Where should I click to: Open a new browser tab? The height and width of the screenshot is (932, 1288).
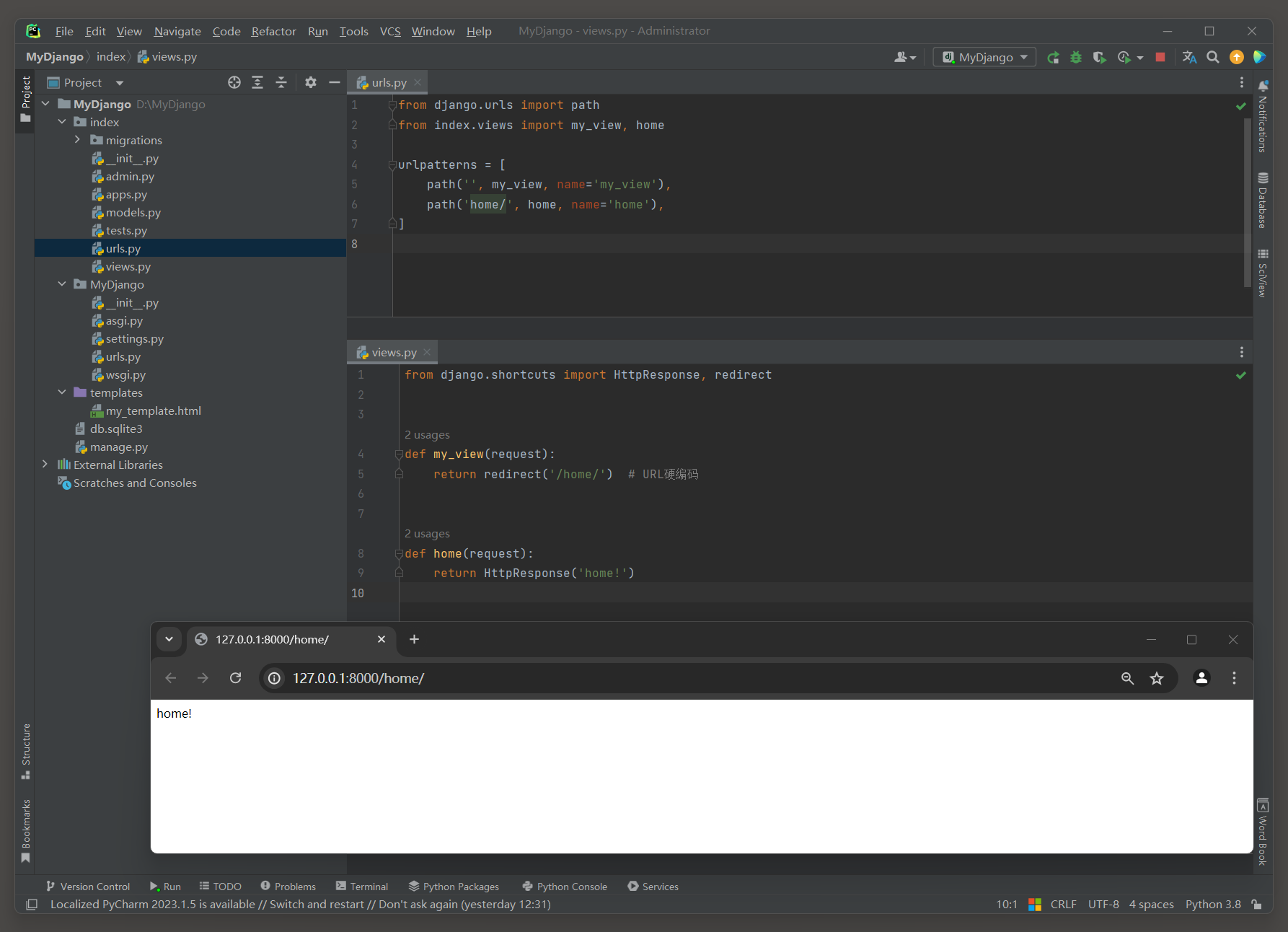pyautogui.click(x=414, y=639)
